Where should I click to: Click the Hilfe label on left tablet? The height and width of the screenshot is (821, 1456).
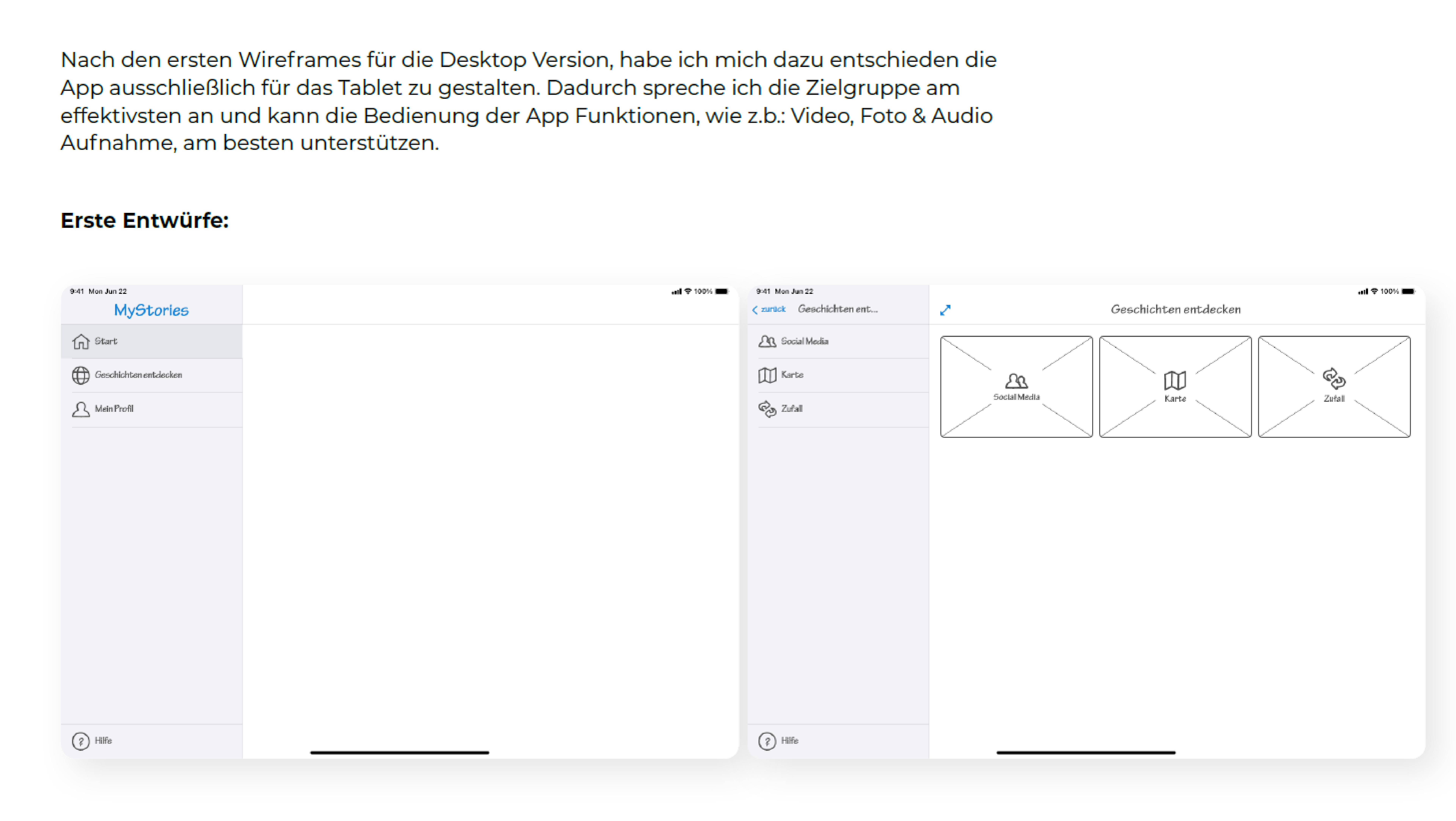click(104, 741)
